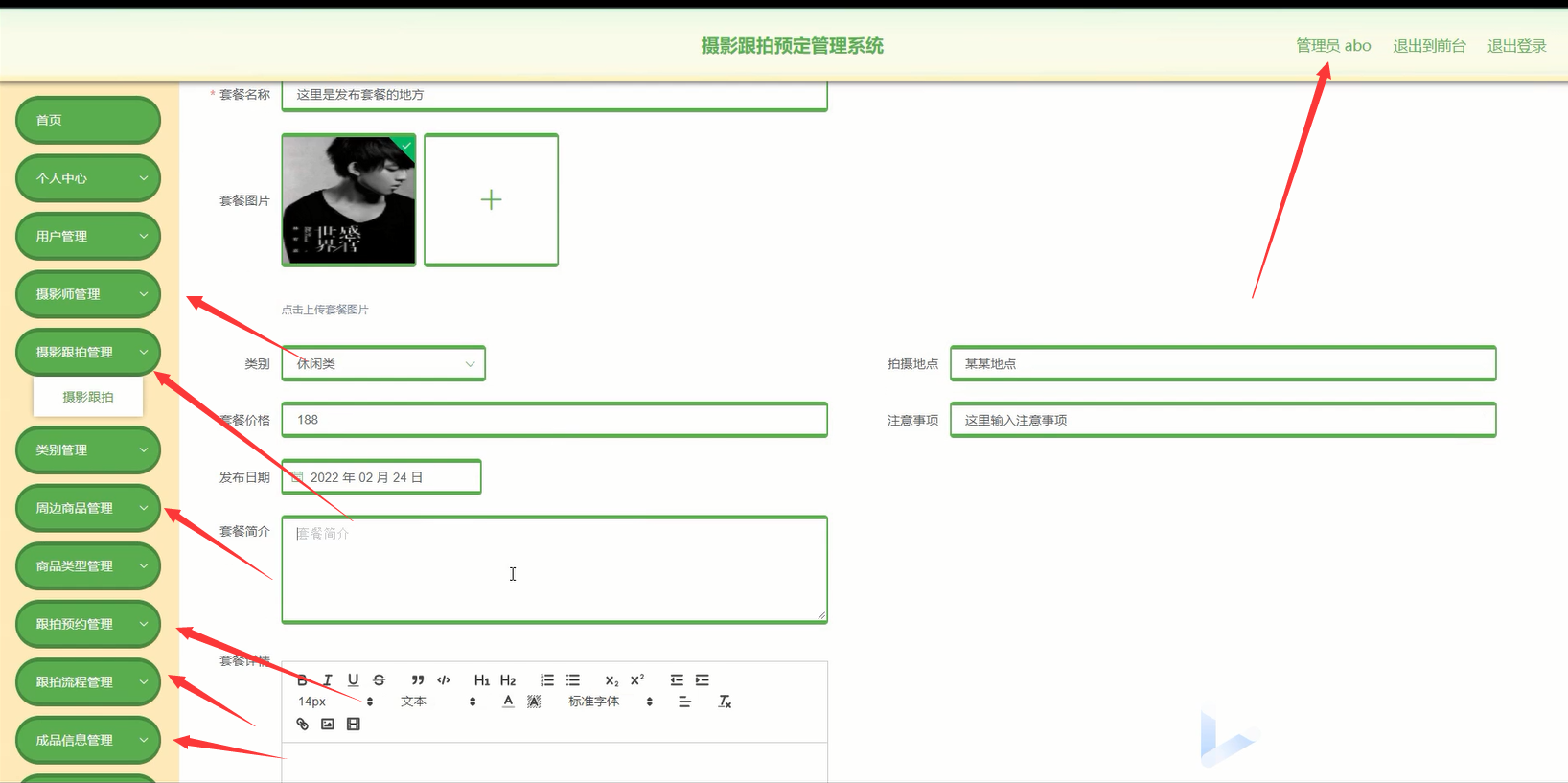Insert a video into the editor
This screenshot has width=1568, height=783.
(354, 724)
